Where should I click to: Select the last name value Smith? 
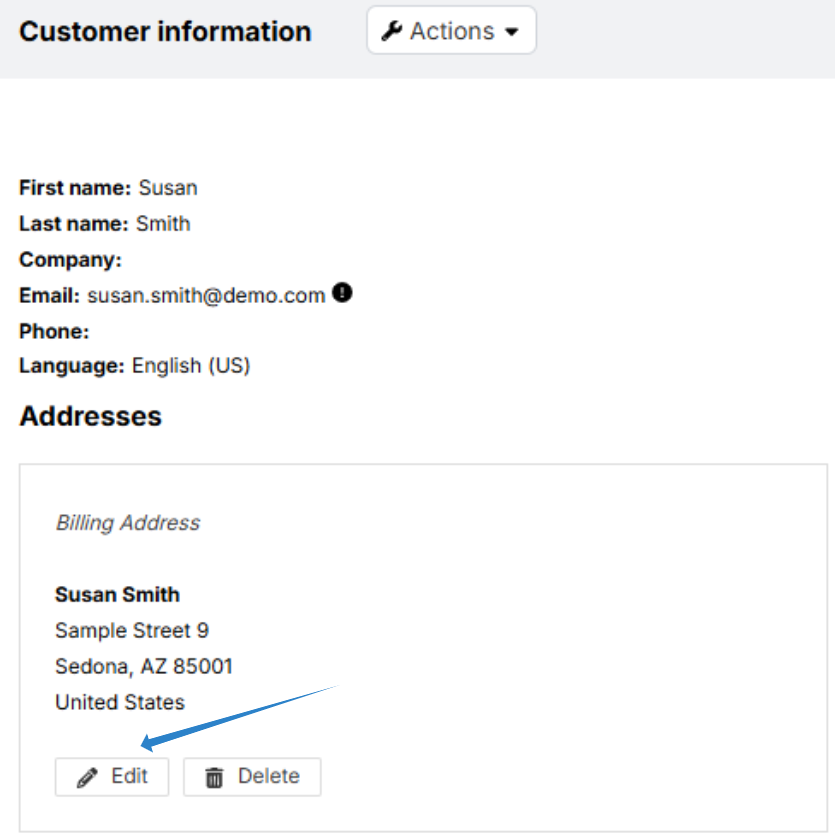click(163, 223)
